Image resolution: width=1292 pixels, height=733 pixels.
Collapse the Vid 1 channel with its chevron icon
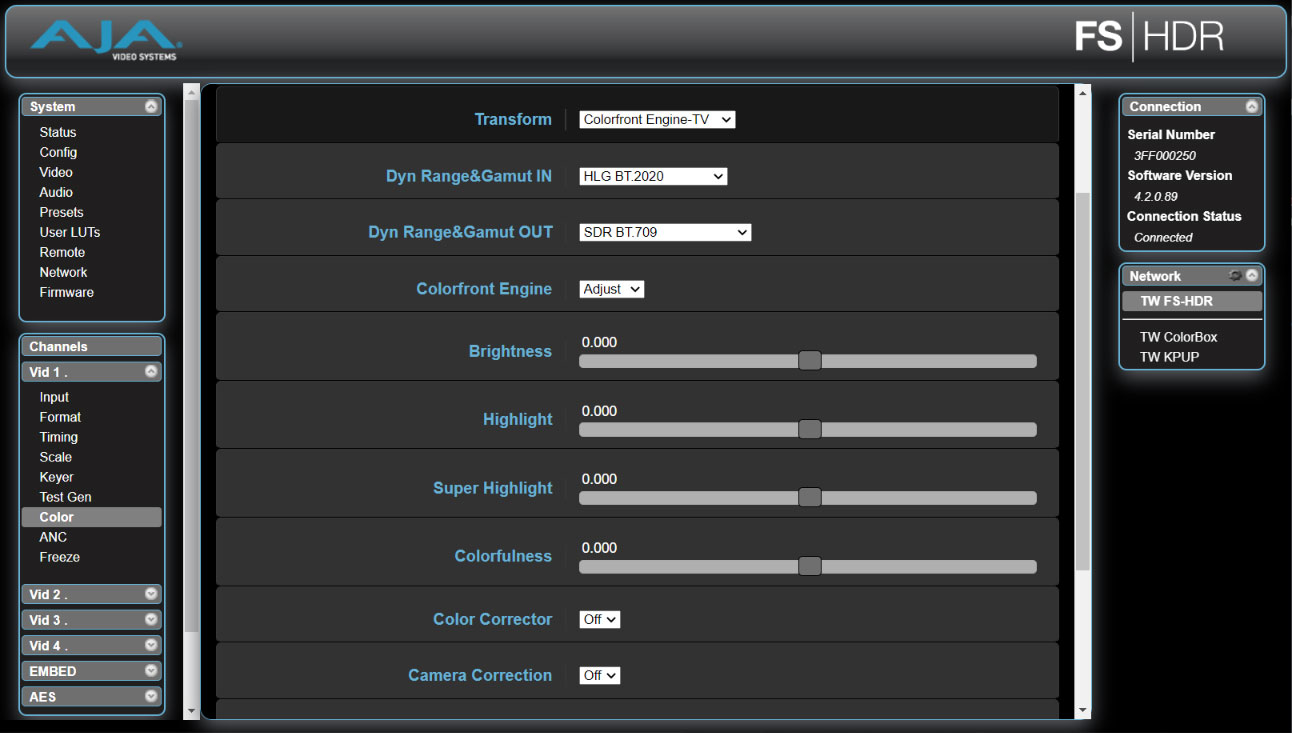tap(151, 370)
